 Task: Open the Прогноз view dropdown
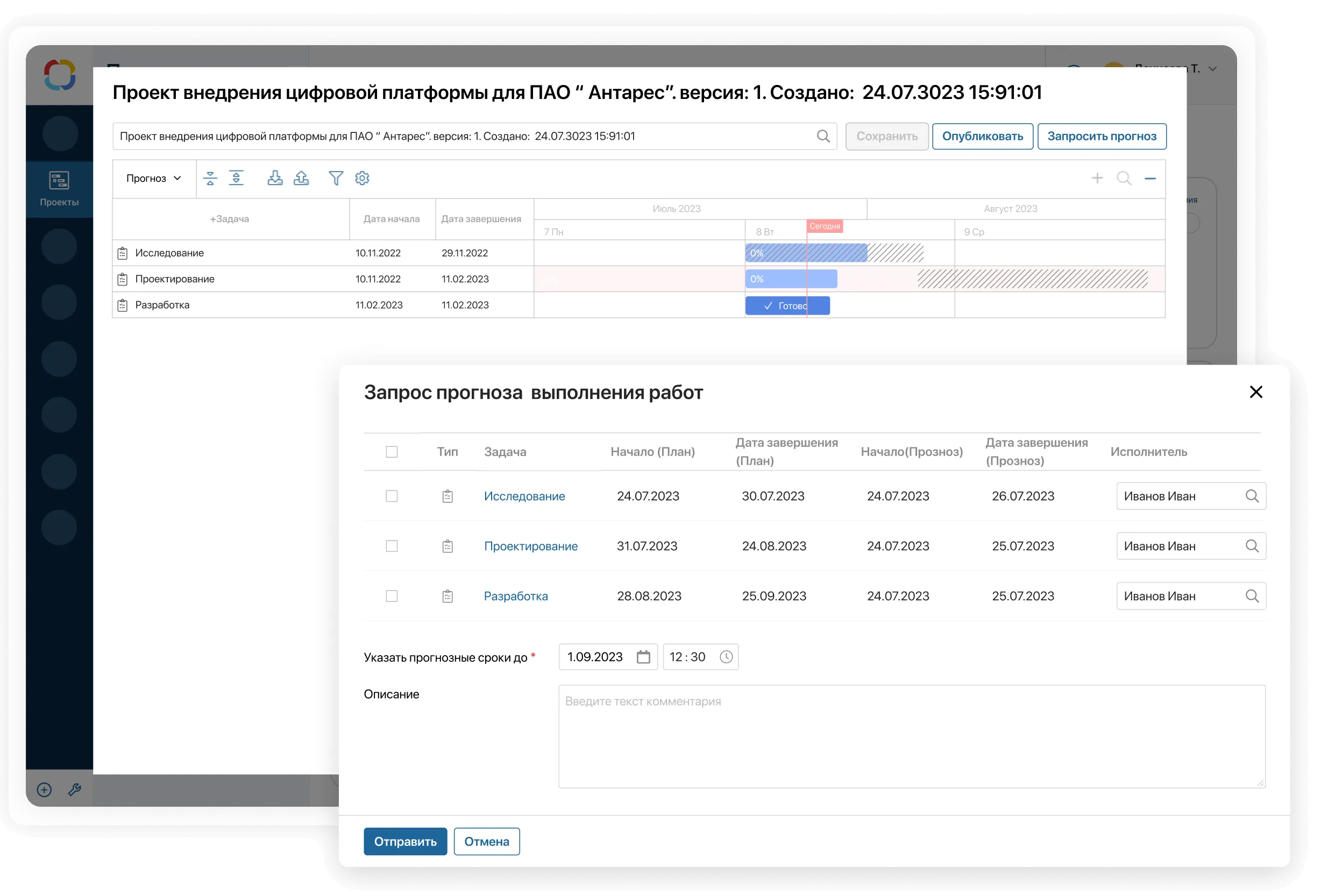(x=153, y=178)
